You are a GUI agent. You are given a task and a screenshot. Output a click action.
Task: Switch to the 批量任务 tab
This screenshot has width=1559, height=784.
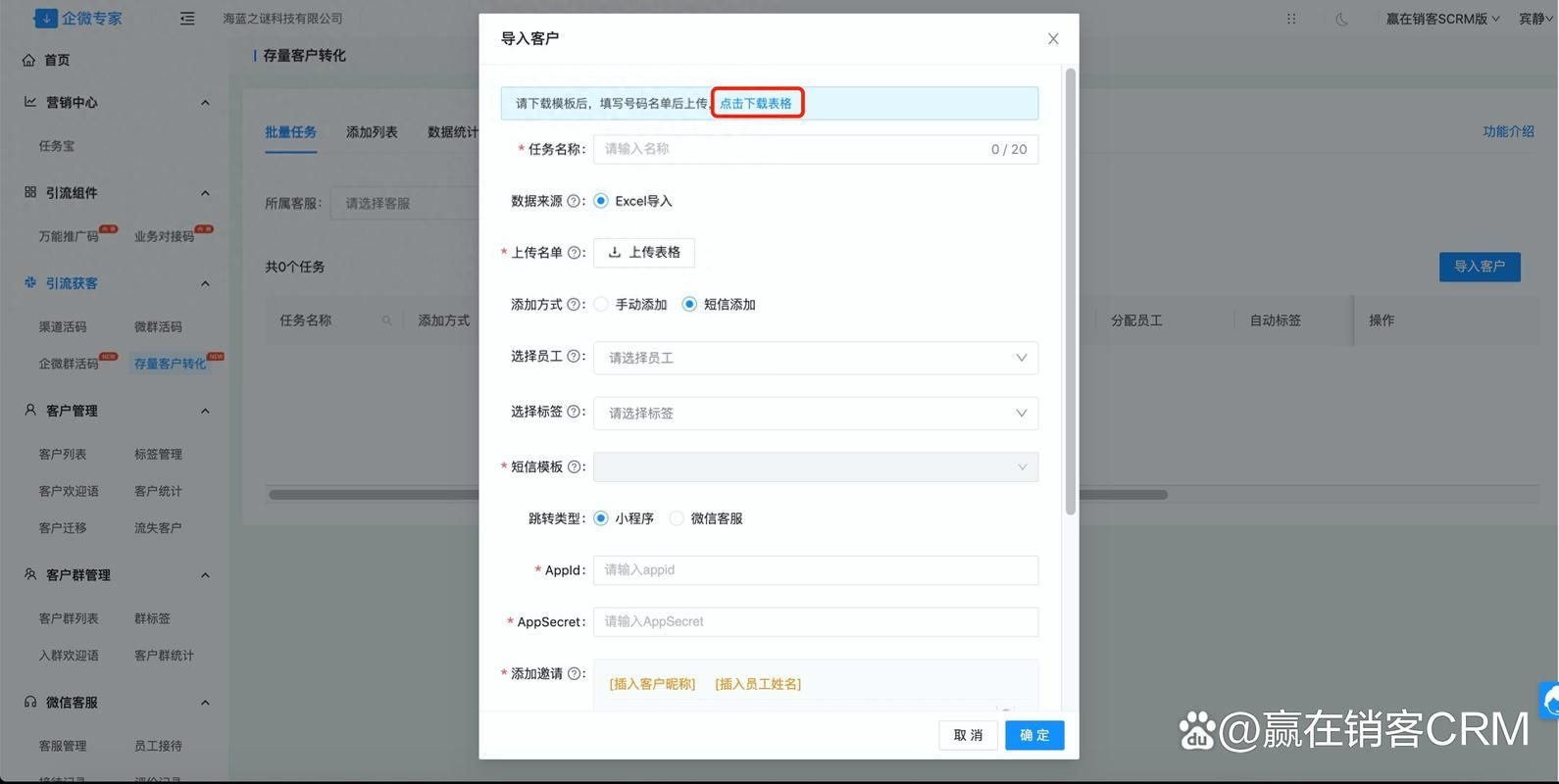click(290, 131)
